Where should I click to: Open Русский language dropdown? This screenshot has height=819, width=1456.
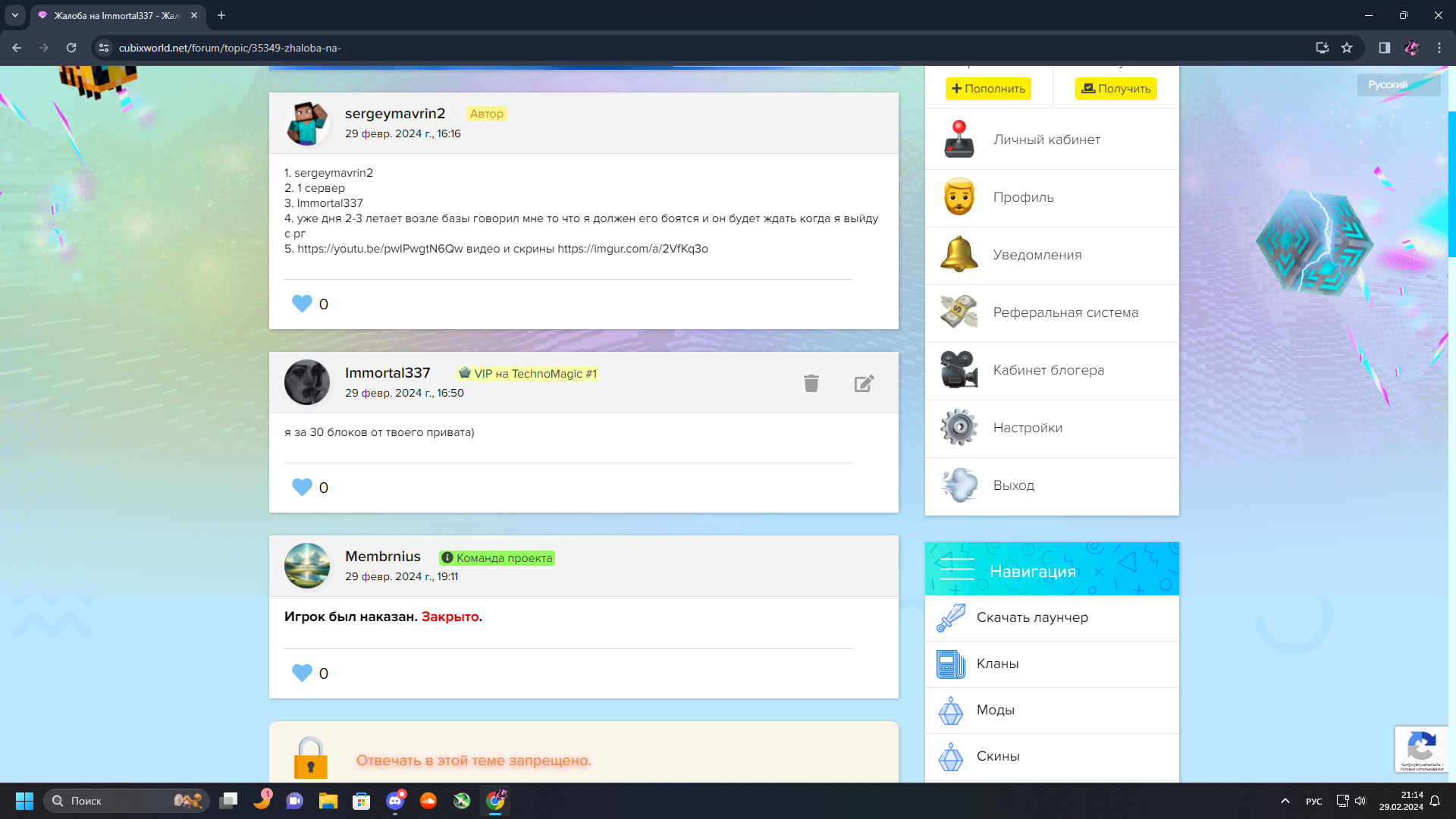pyautogui.click(x=1398, y=85)
